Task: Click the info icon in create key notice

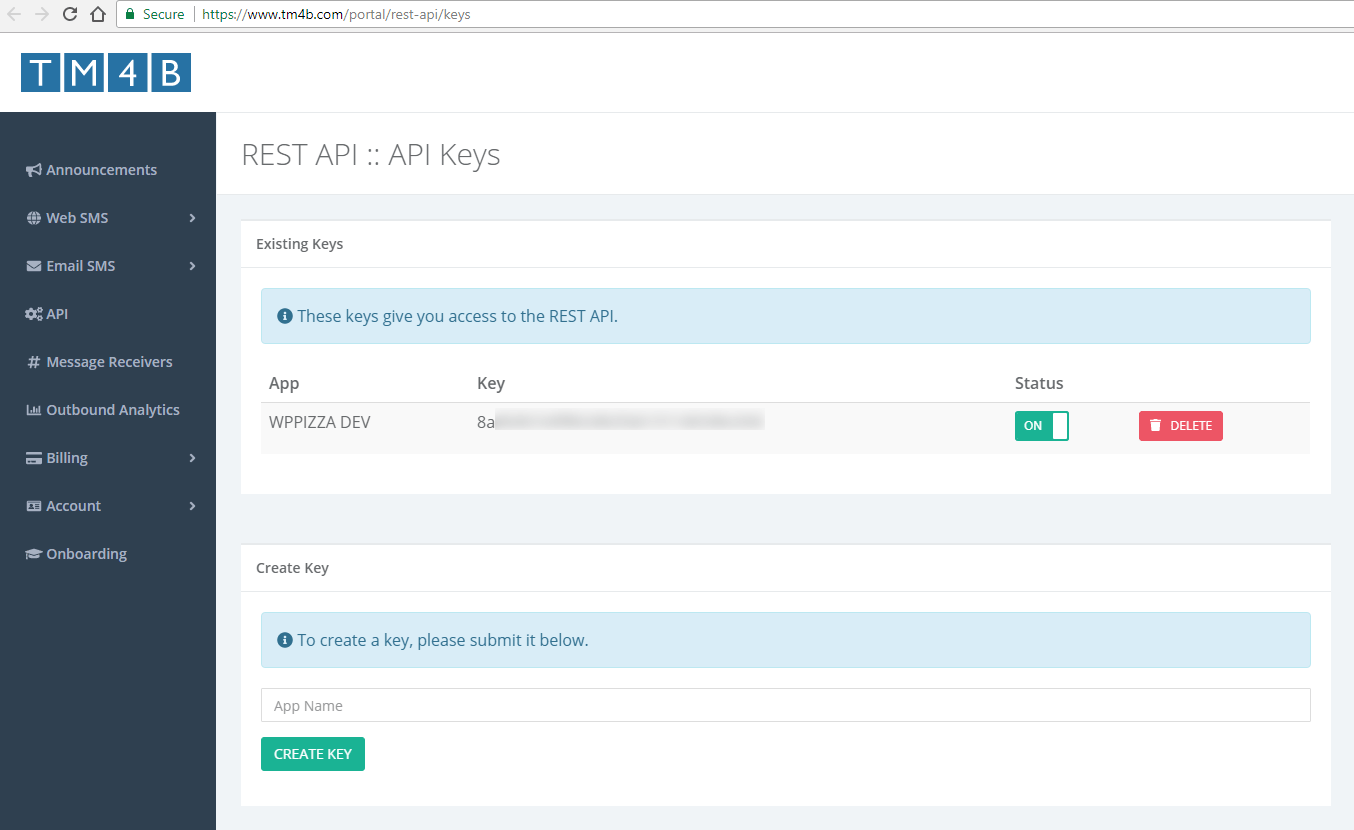Action: coord(285,640)
